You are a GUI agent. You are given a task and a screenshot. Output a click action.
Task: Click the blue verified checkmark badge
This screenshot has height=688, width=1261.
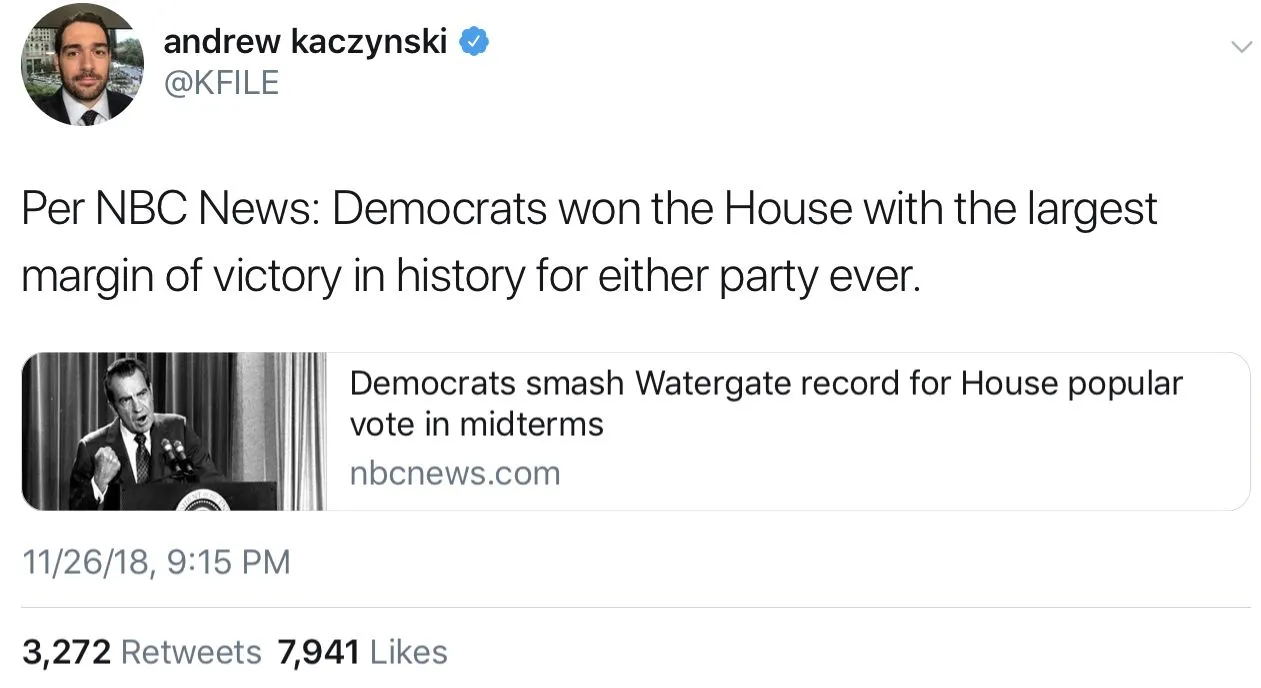click(474, 42)
